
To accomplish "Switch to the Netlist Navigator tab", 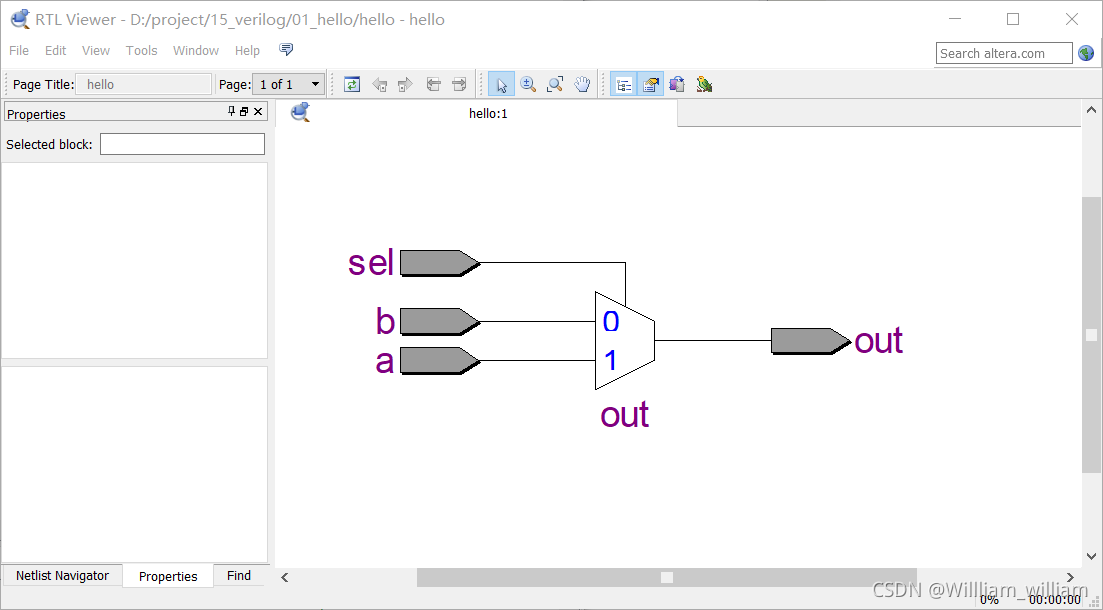I will (63, 576).
